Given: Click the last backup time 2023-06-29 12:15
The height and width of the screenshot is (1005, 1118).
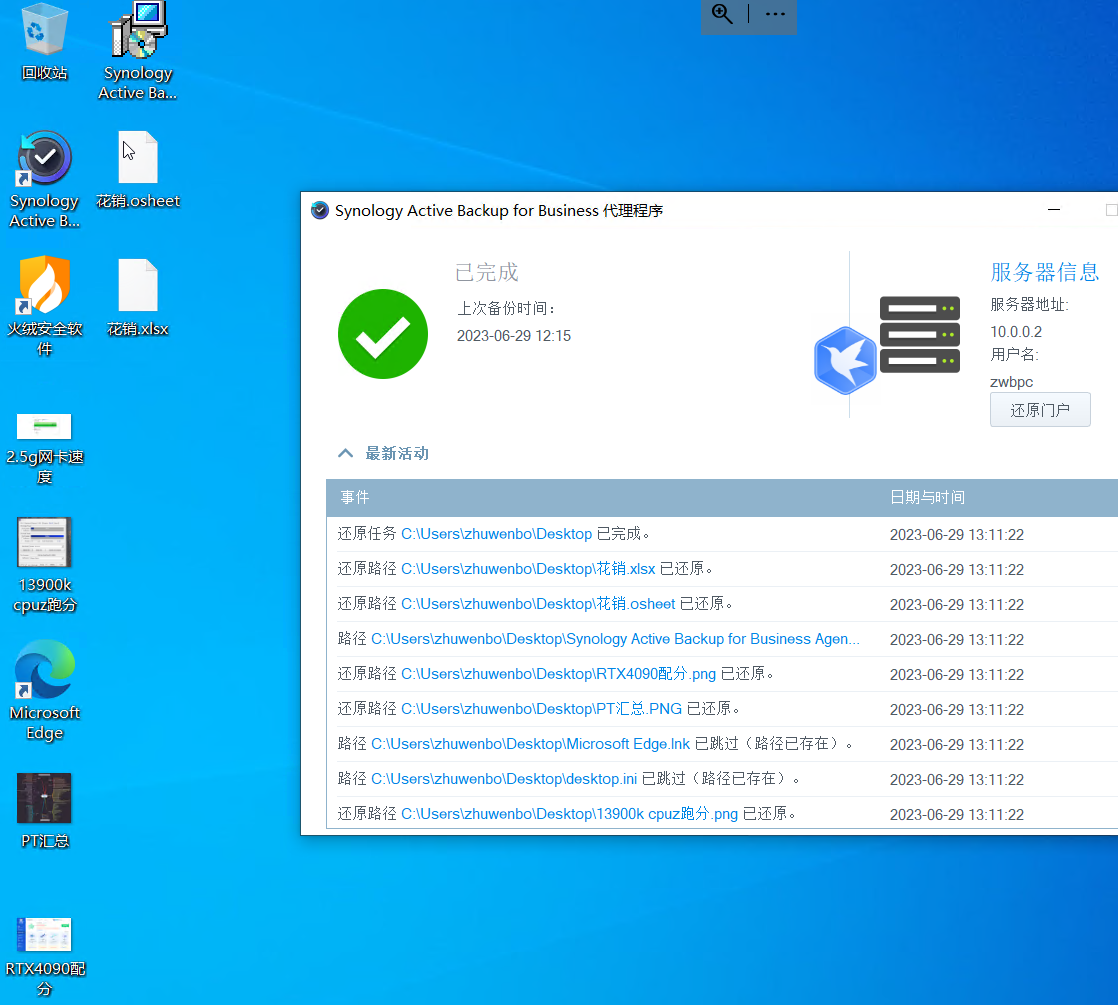Looking at the screenshot, I should click(513, 336).
